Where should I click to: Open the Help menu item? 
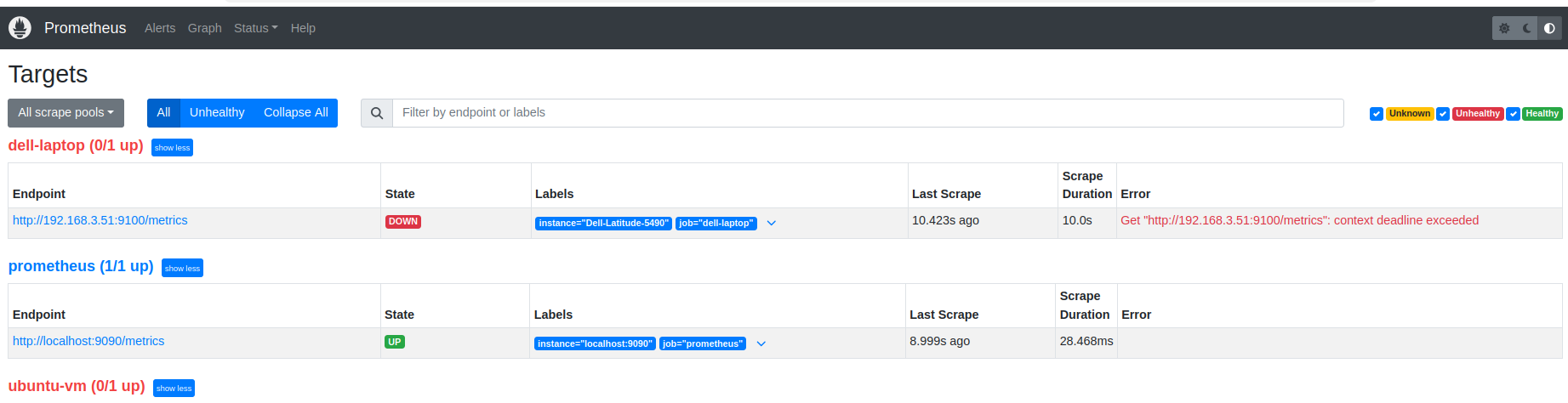pos(303,28)
